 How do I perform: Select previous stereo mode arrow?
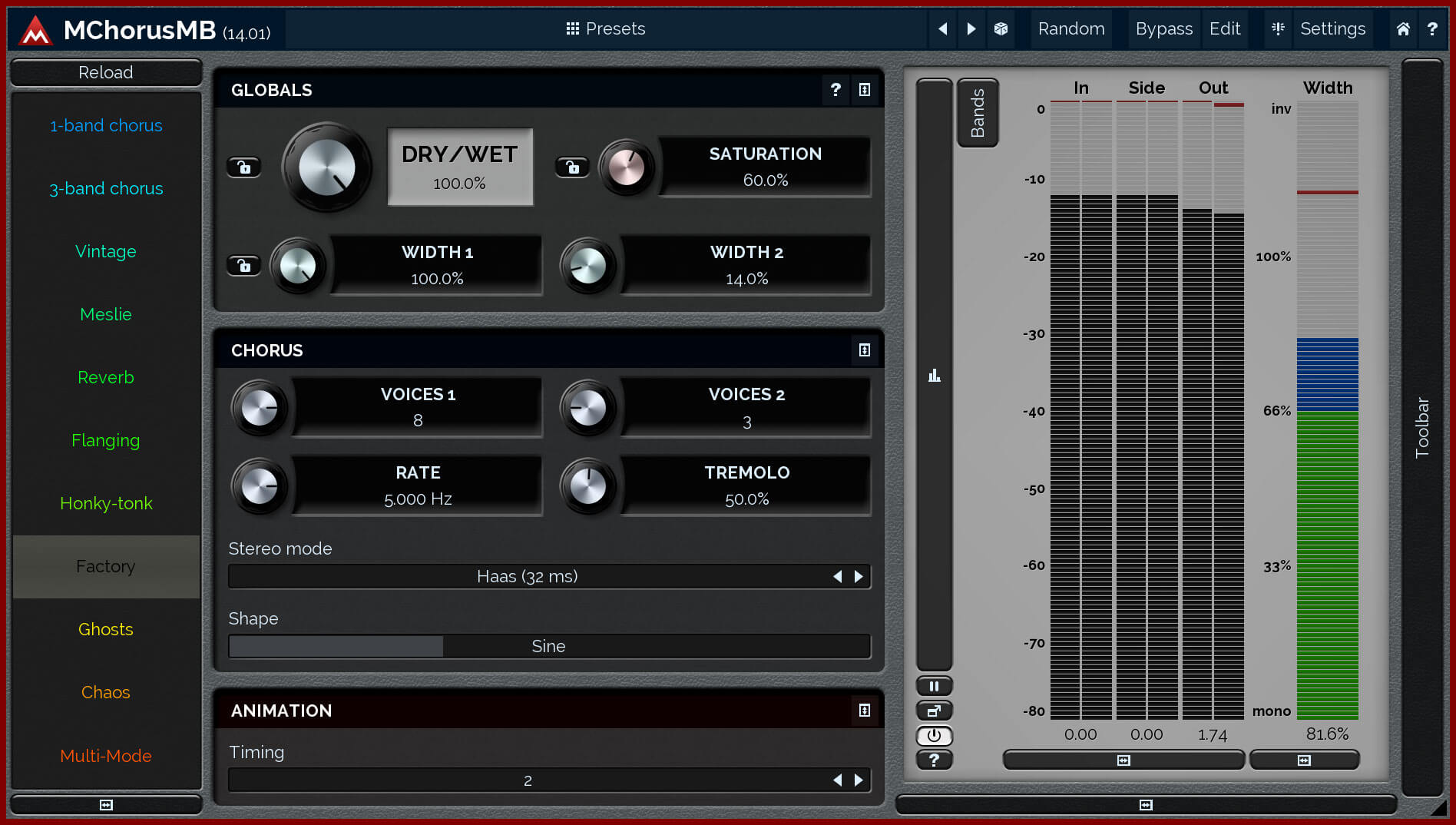click(838, 577)
